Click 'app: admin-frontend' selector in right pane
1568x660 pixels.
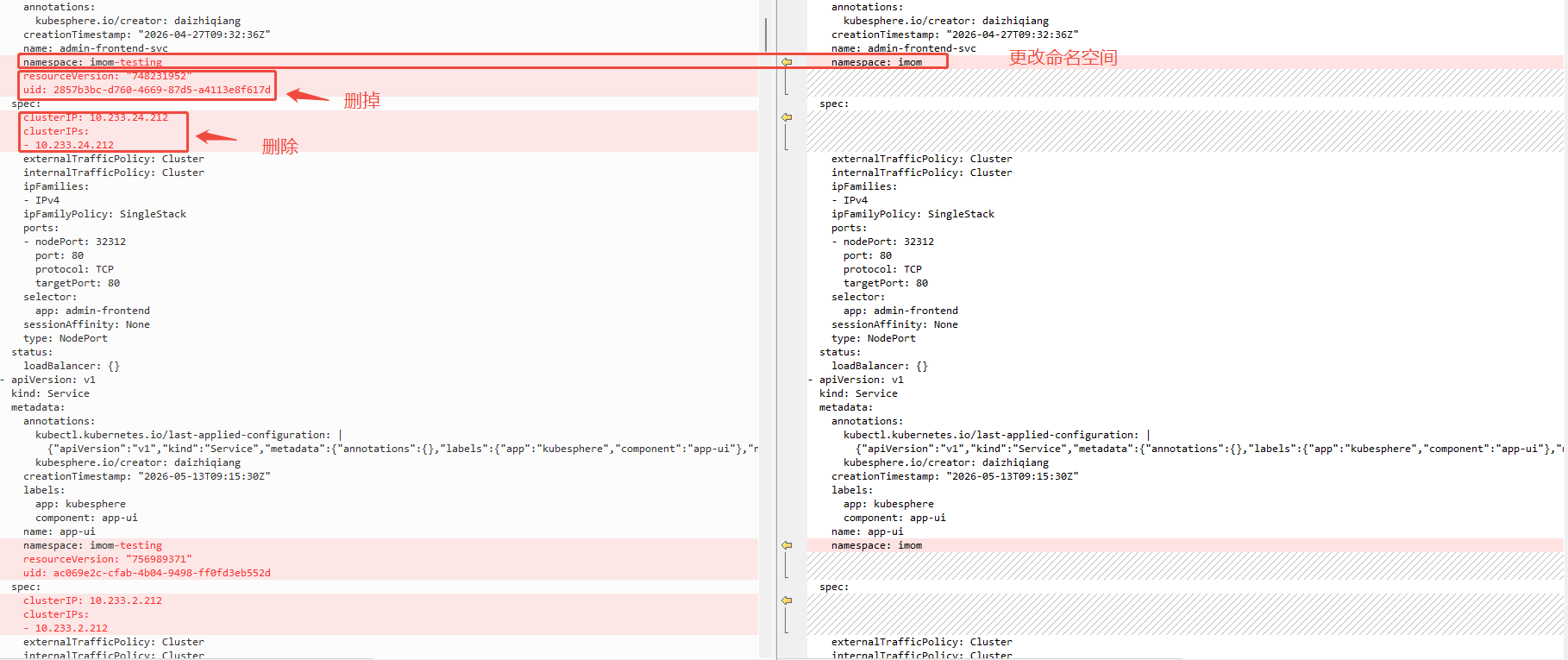tap(900, 311)
